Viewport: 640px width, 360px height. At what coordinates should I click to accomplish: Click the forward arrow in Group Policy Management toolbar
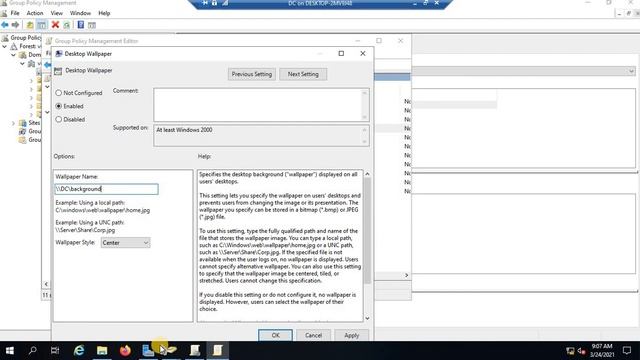click(x=15, y=25)
